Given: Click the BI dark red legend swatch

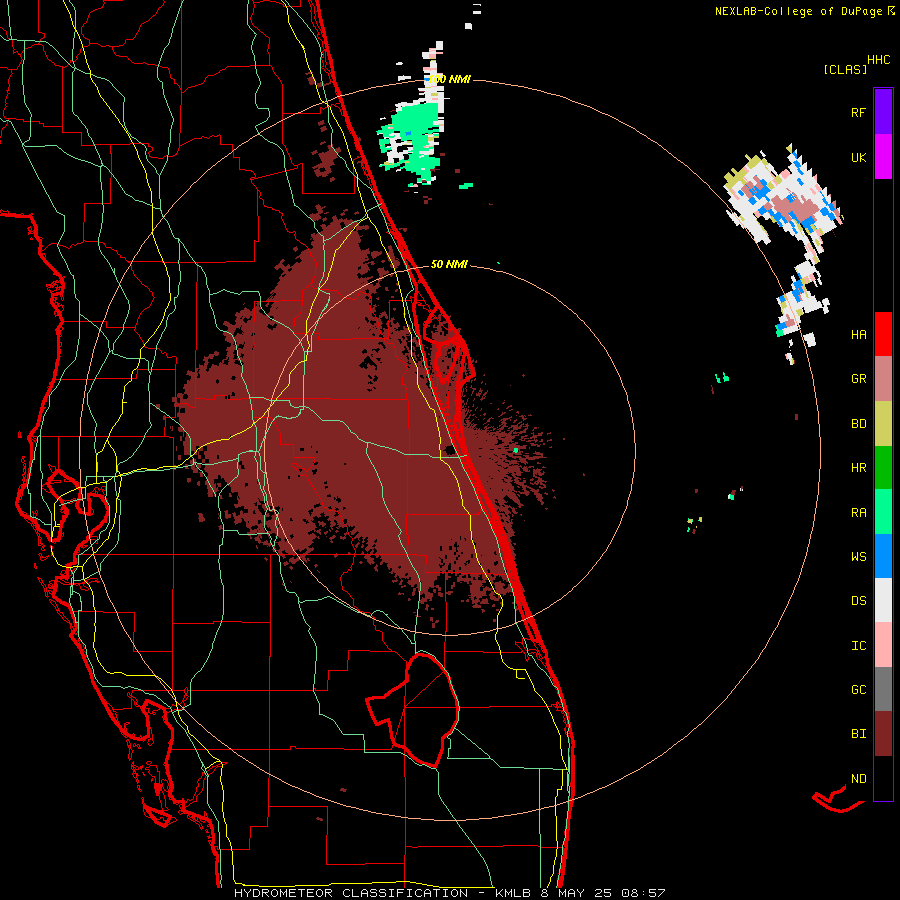Looking at the screenshot, I should click(883, 734).
